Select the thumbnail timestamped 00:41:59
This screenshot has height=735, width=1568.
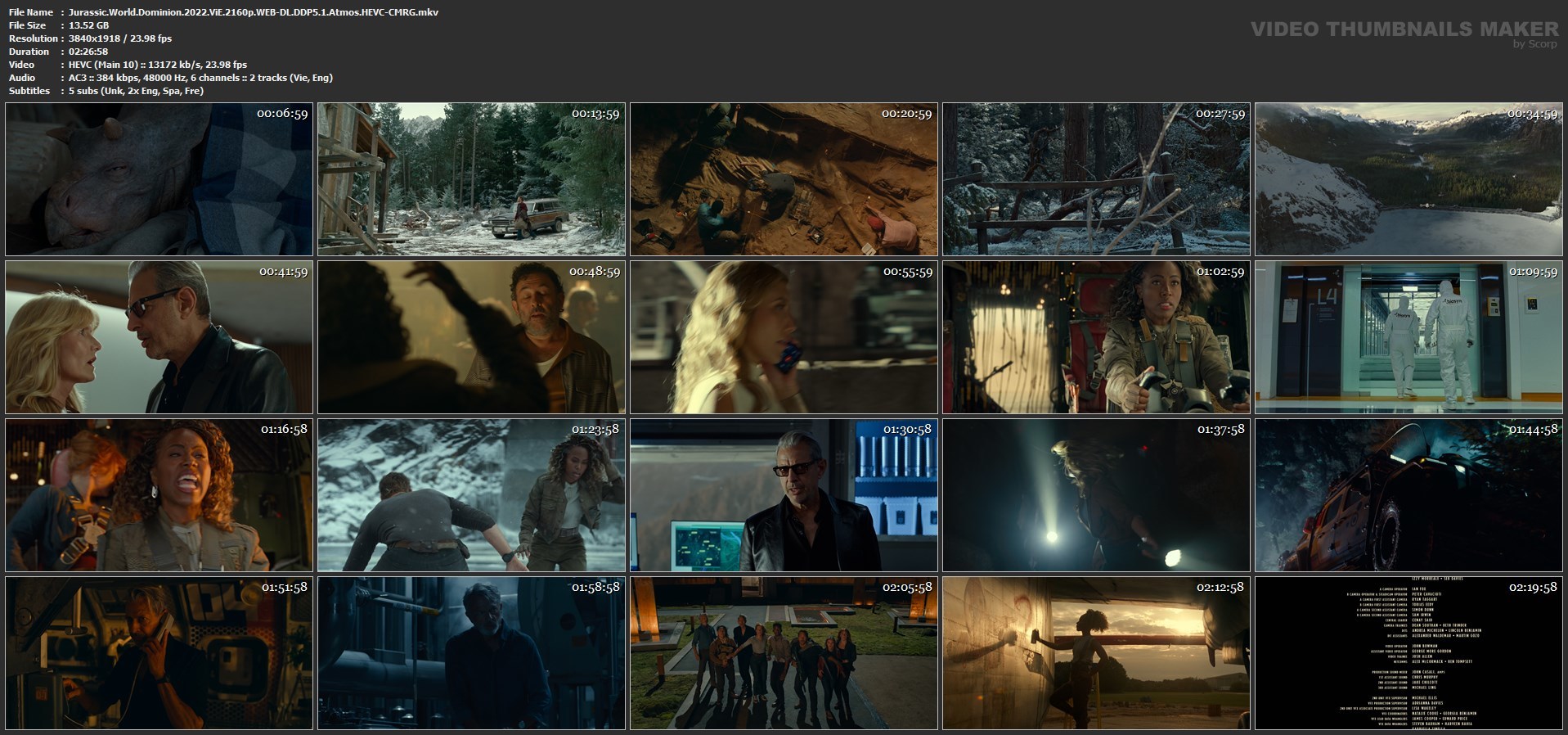coord(159,337)
